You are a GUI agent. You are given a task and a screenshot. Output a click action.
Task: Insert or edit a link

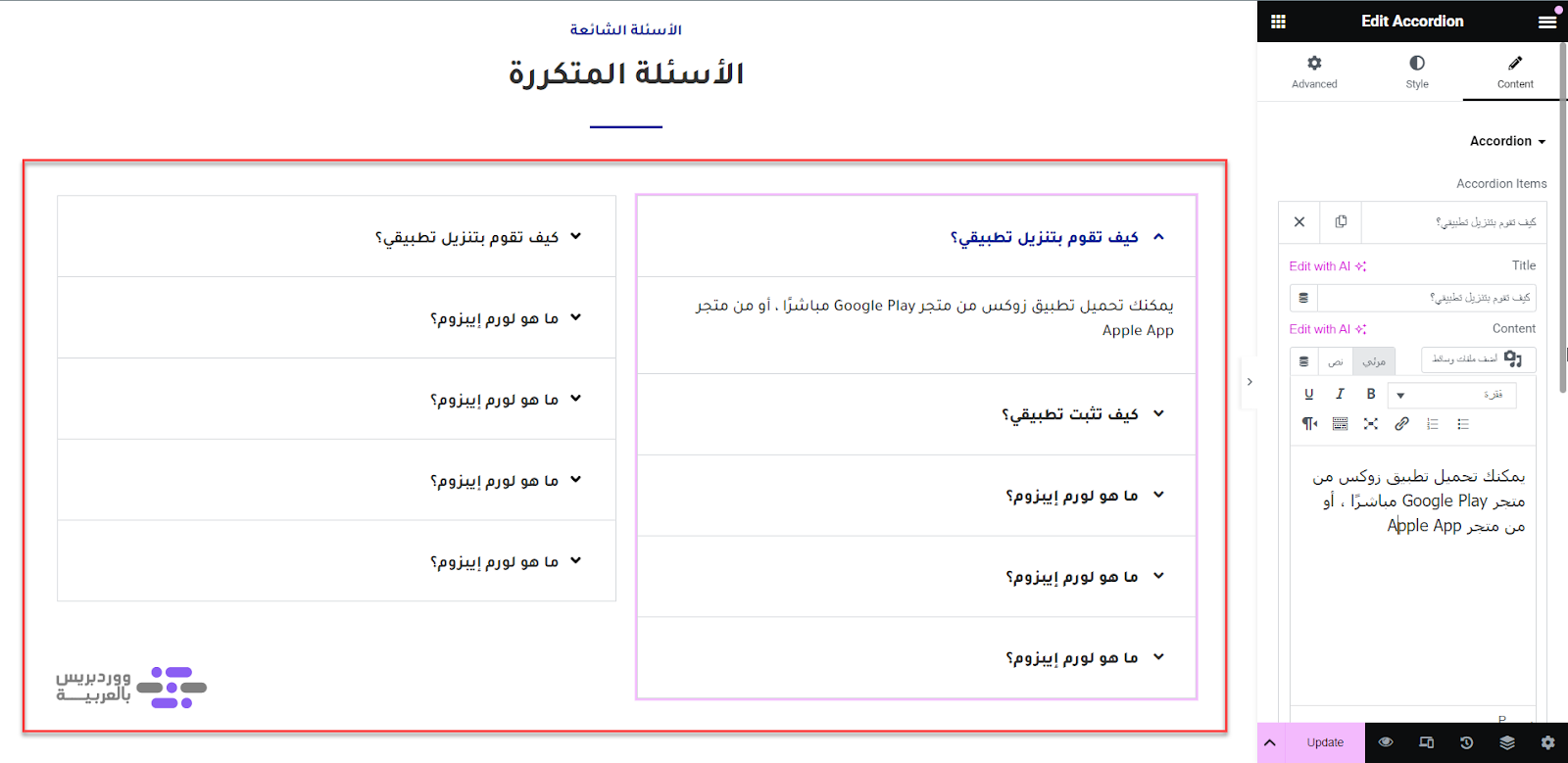[1402, 424]
